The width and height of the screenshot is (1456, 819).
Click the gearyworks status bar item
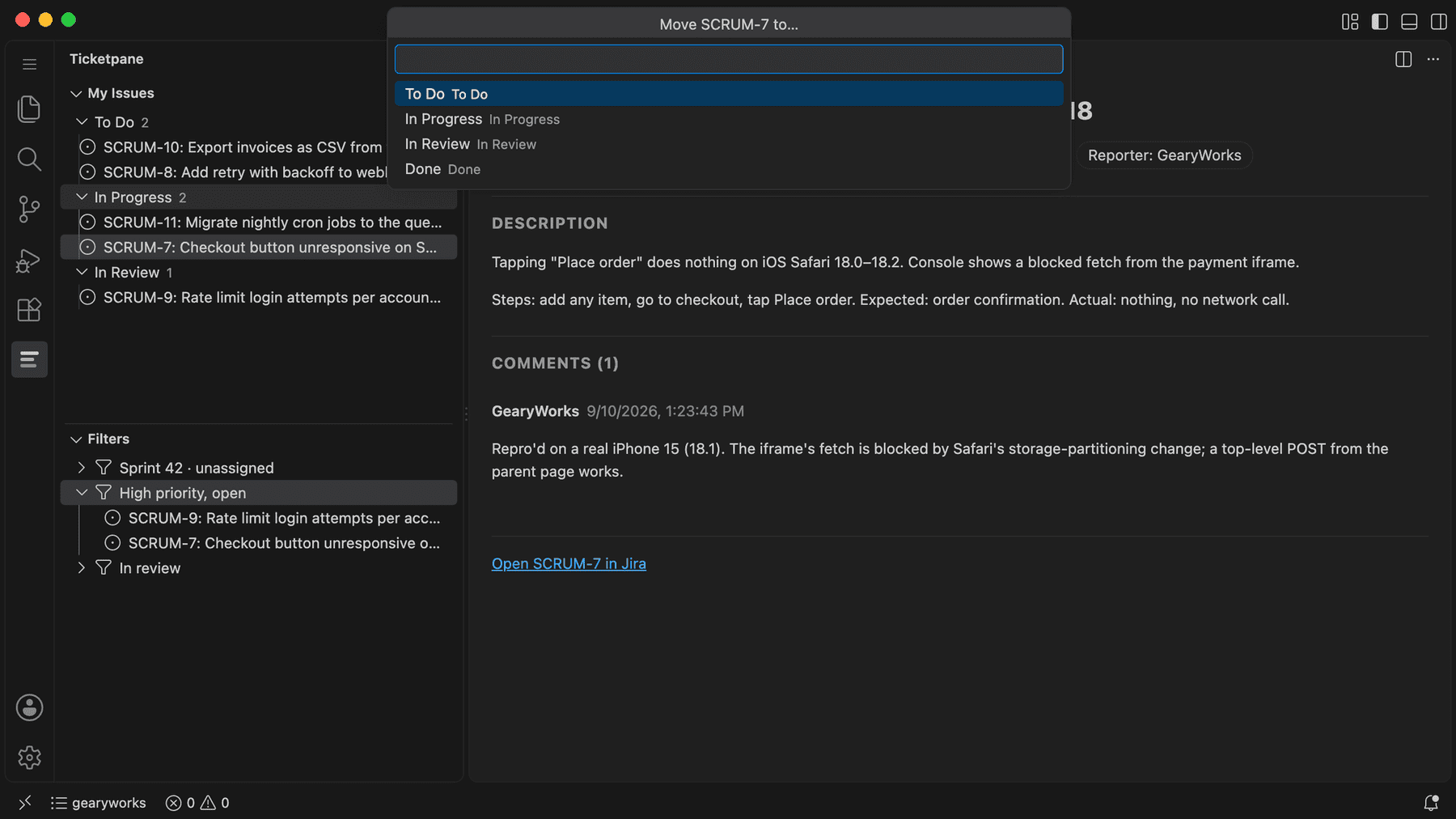[98, 802]
